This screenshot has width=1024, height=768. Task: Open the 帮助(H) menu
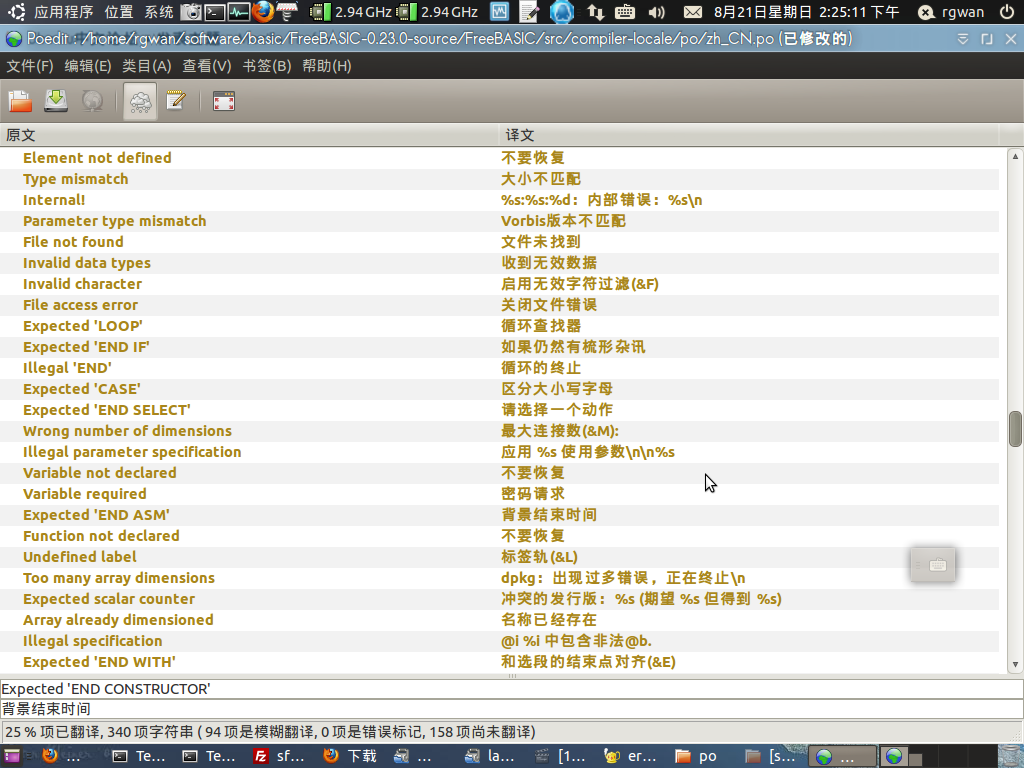327,66
